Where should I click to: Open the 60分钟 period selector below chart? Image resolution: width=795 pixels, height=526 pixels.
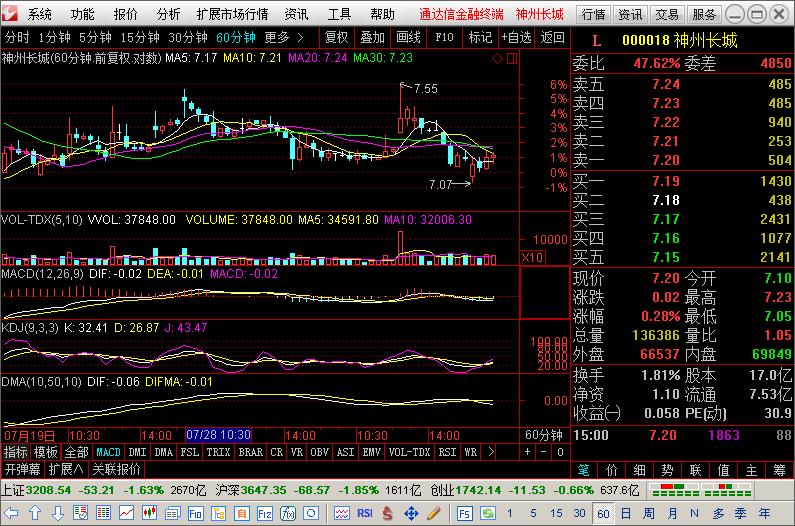[x=544, y=435]
